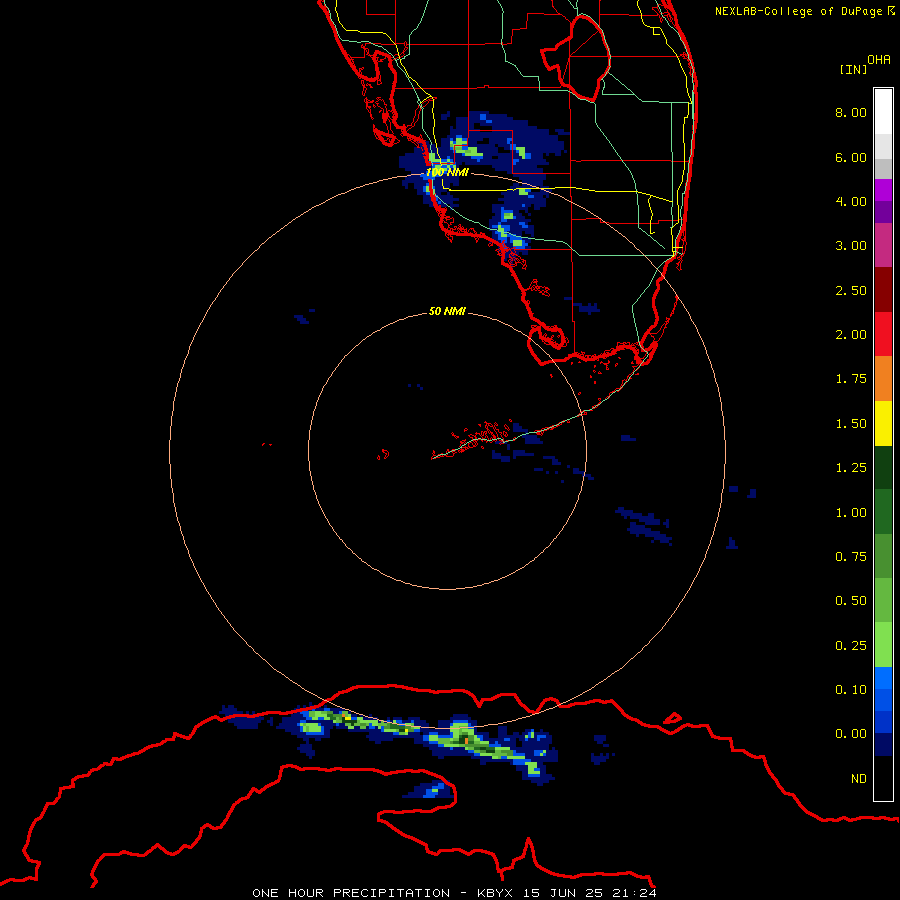Select the OHA product label
The image size is (900, 900).
coord(879,60)
